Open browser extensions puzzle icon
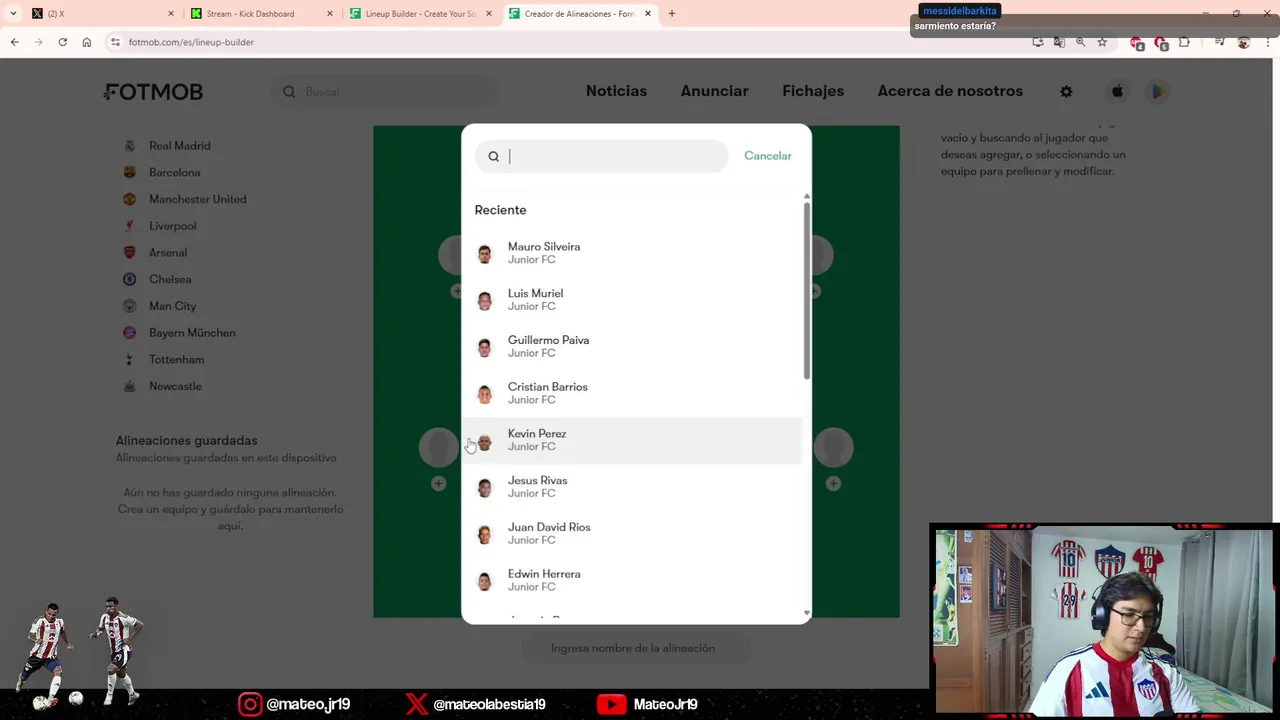The width and height of the screenshot is (1280, 720). (1184, 42)
